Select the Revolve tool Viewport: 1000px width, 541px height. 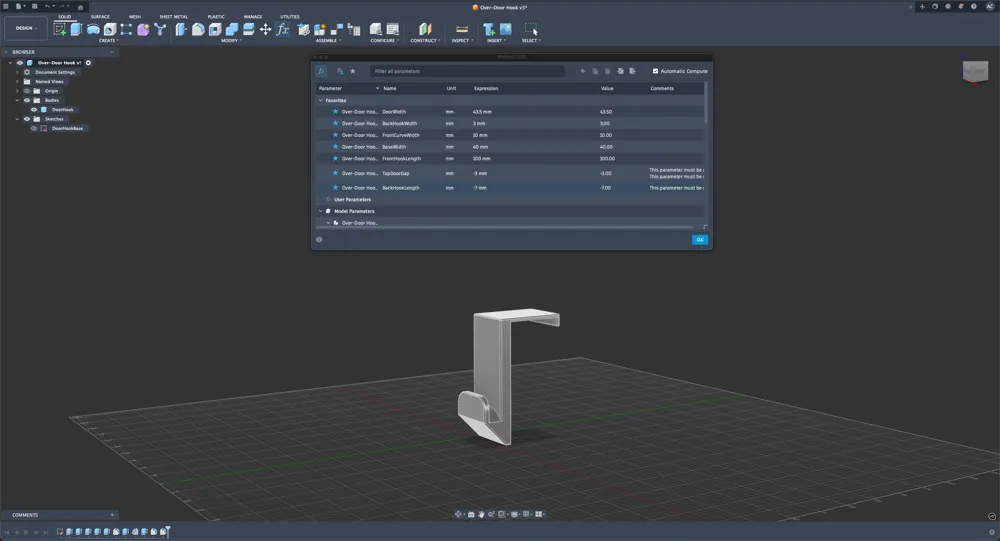[93, 29]
